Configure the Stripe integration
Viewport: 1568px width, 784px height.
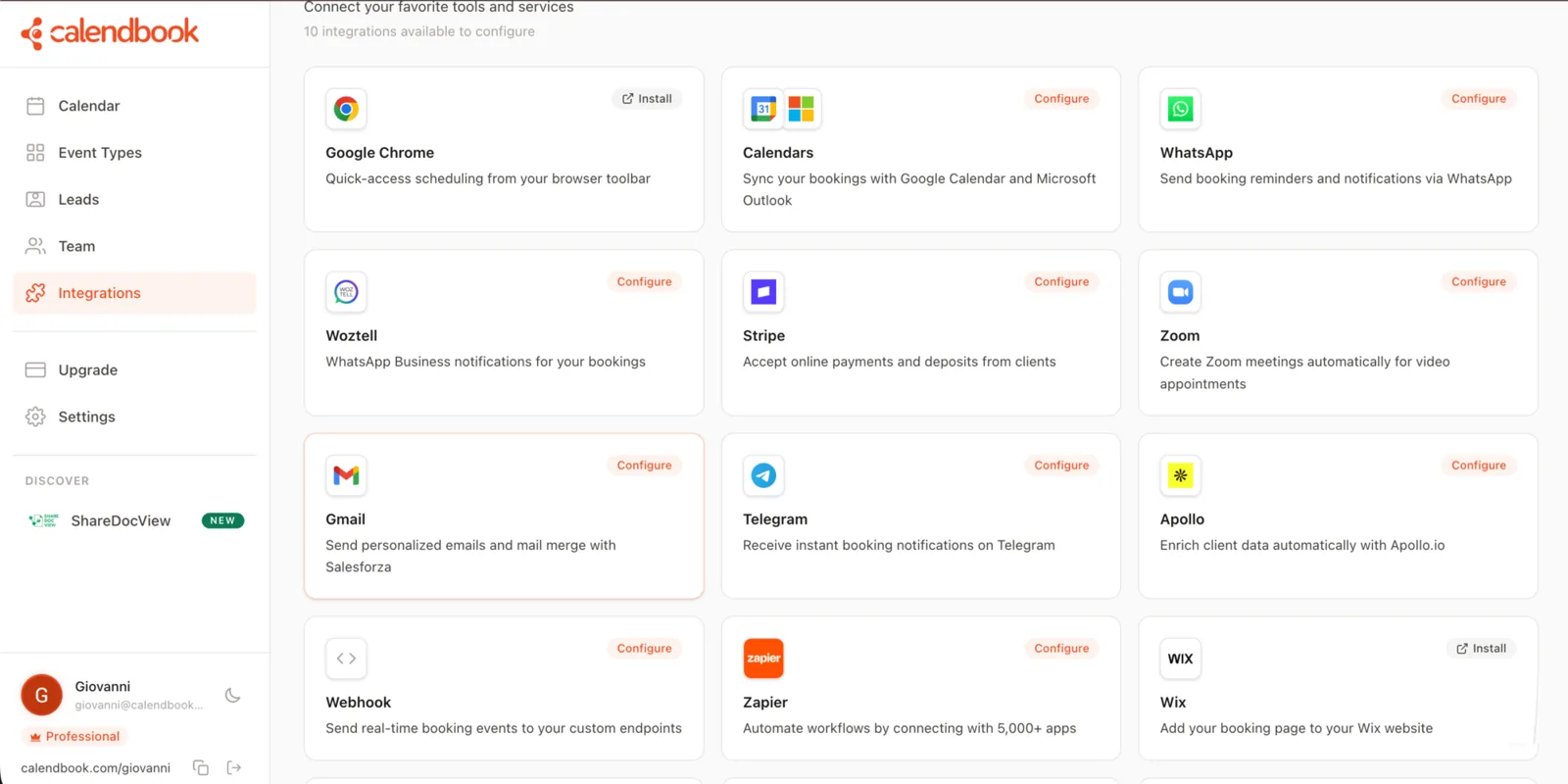coord(1061,282)
